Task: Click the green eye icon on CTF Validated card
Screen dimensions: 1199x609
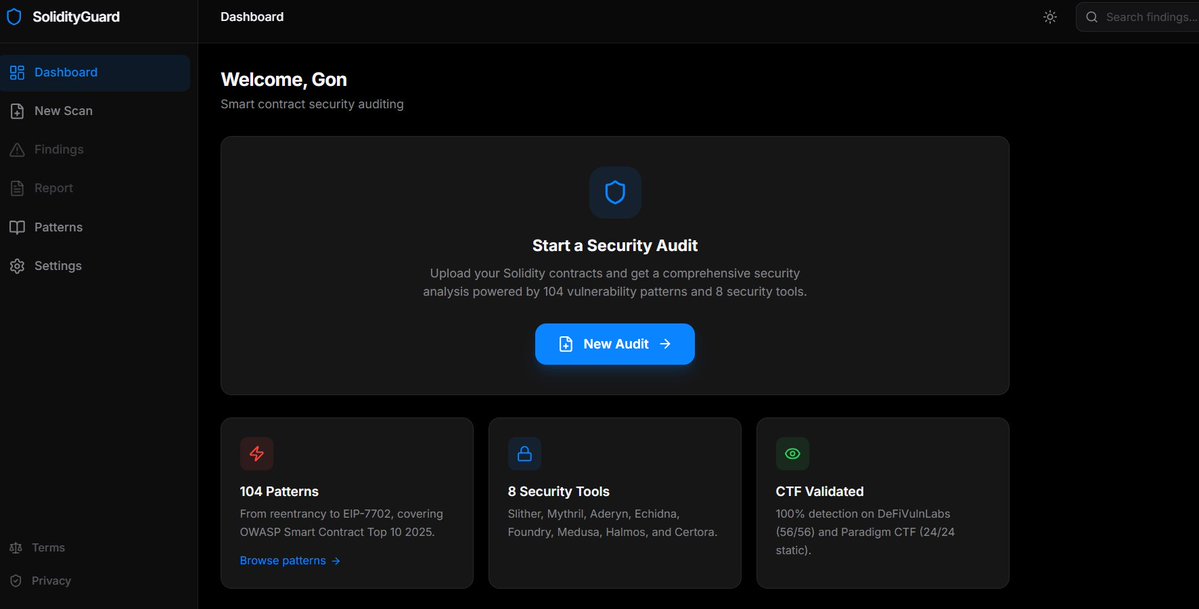Action: (x=793, y=454)
